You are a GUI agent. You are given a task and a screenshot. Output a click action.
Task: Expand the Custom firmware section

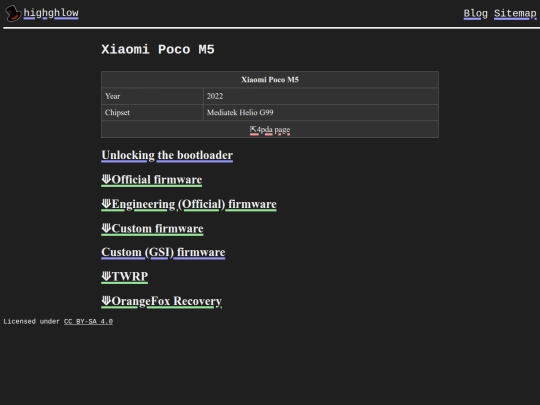[x=152, y=229]
